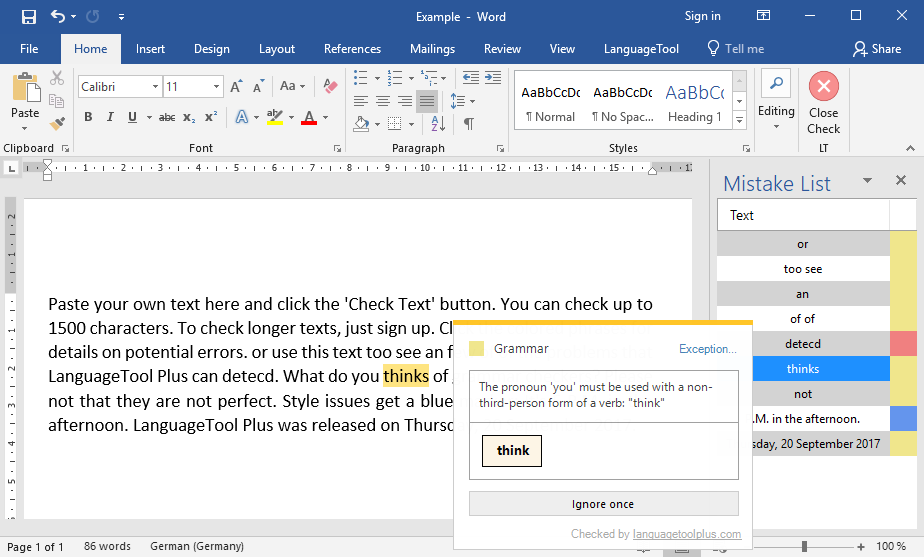Viewport: 924px width, 557px height.
Task: Open the Calibri font name dropdown
Action: click(x=155, y=87)
